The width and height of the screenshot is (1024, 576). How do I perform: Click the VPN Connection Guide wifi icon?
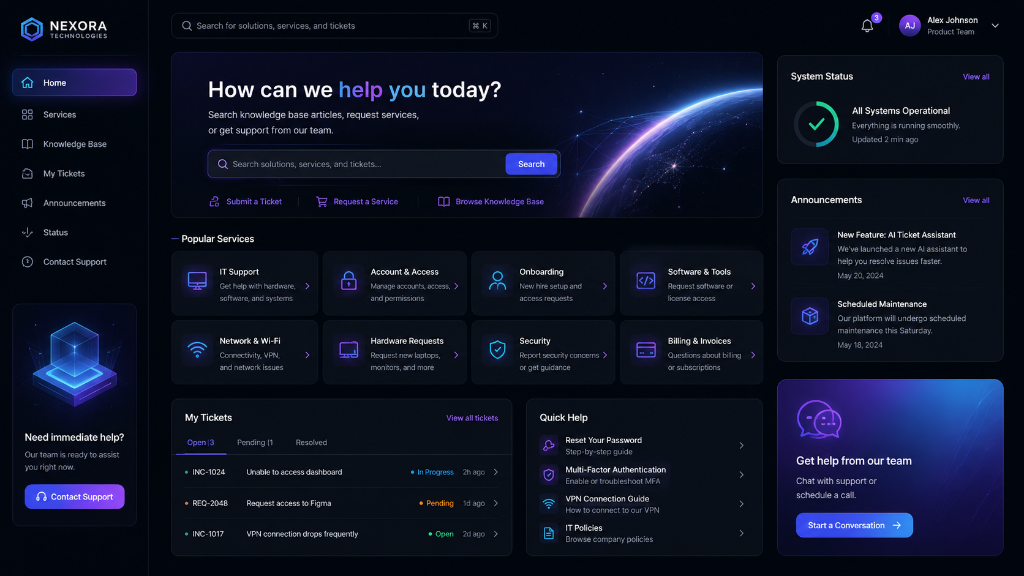549,504
